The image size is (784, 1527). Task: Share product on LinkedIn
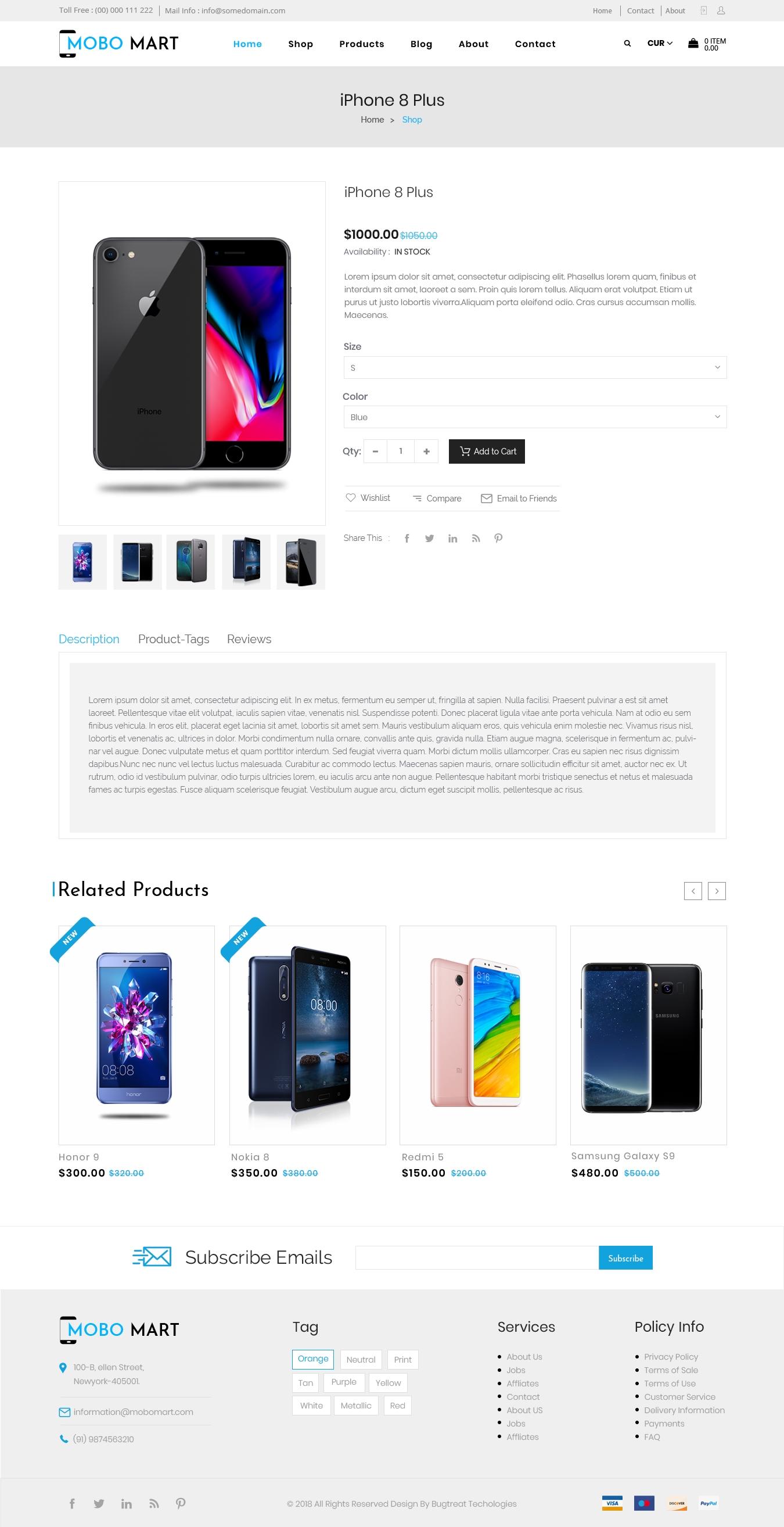[453, 538]
